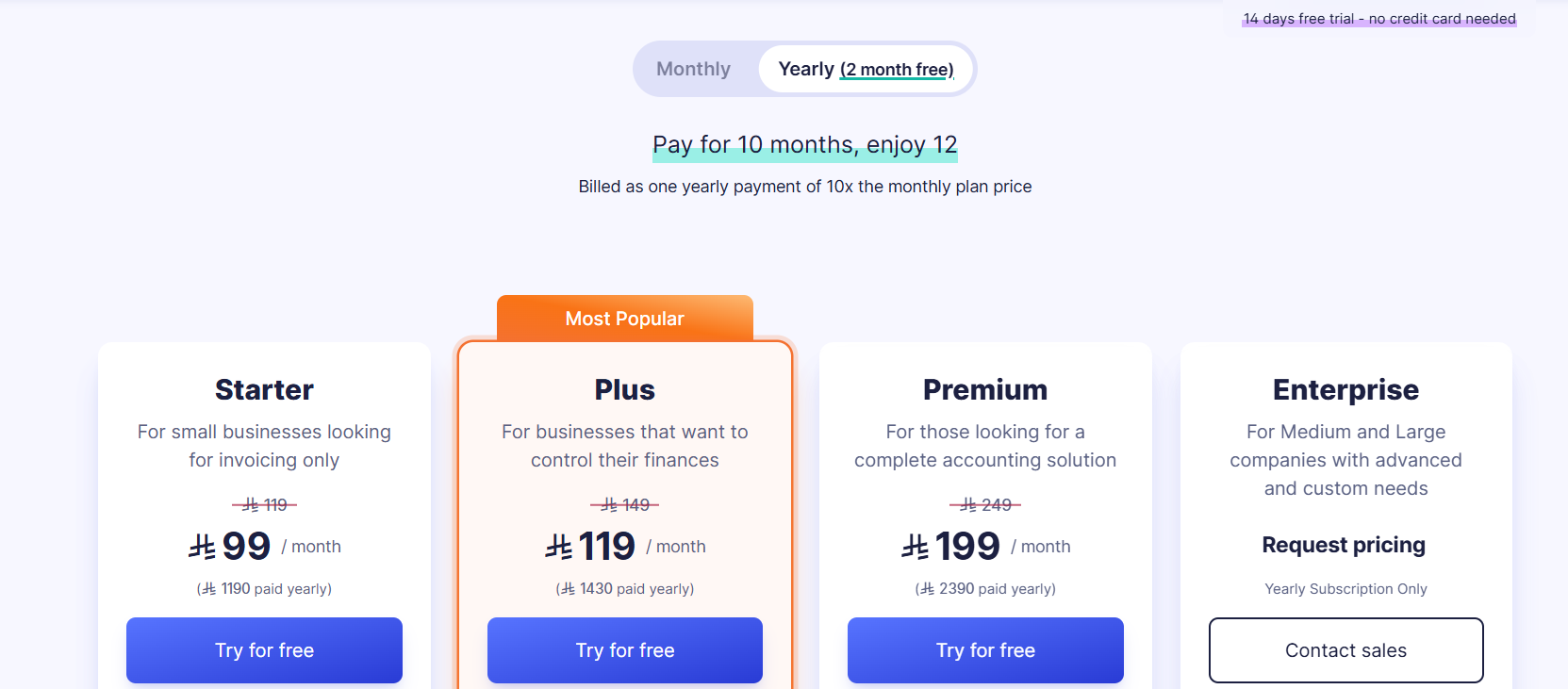
Task: Click the Premium plan heading
Action: click(x=985, y=389)
